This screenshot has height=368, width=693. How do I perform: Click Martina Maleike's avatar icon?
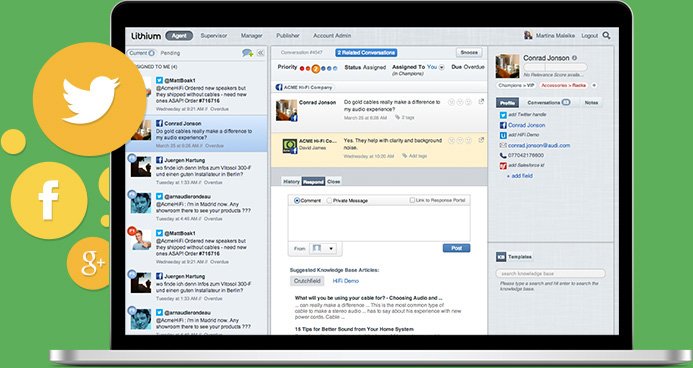(528, 35)
